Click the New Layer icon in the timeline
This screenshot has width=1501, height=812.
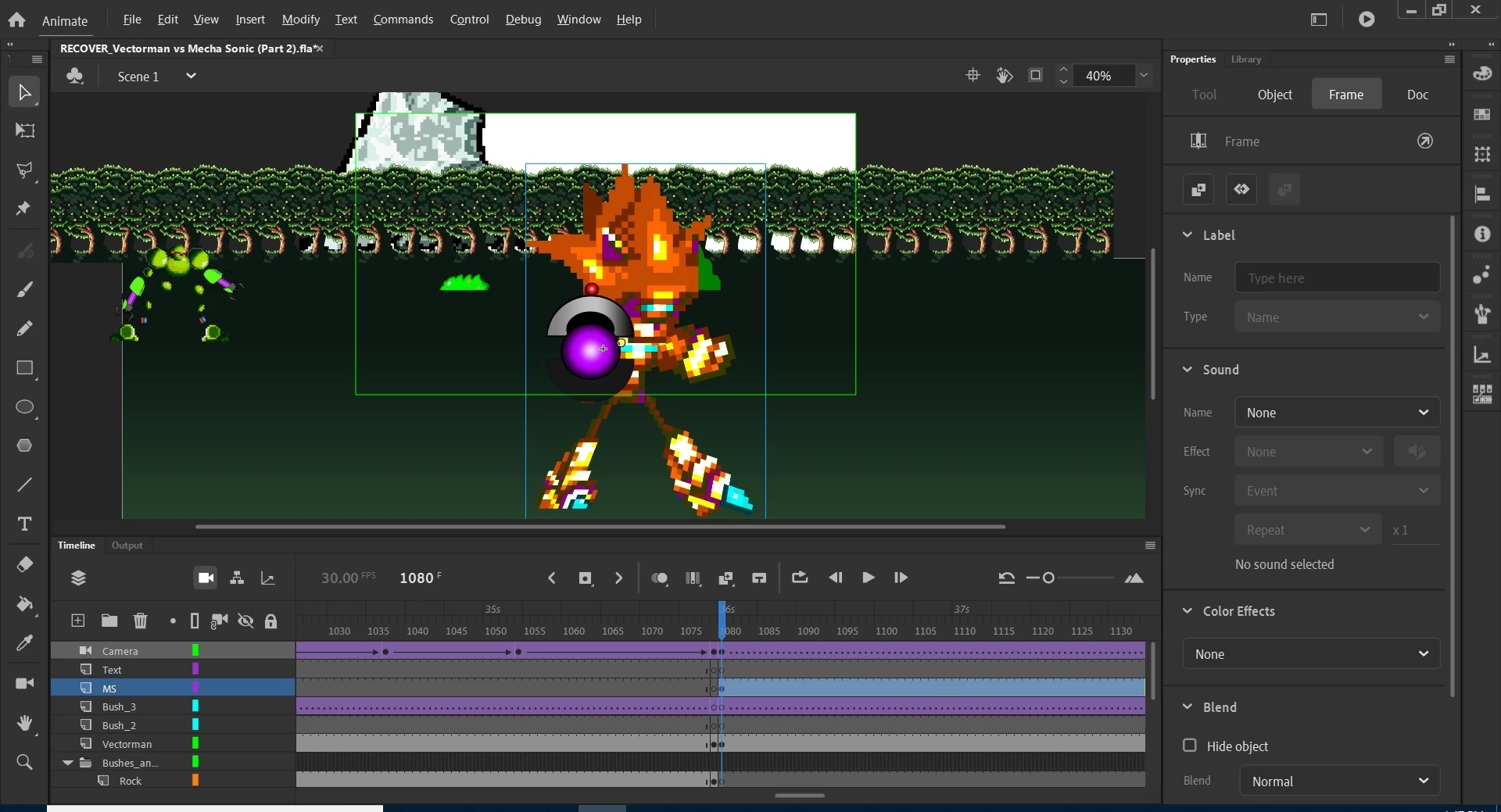click(x=78, y=621)
